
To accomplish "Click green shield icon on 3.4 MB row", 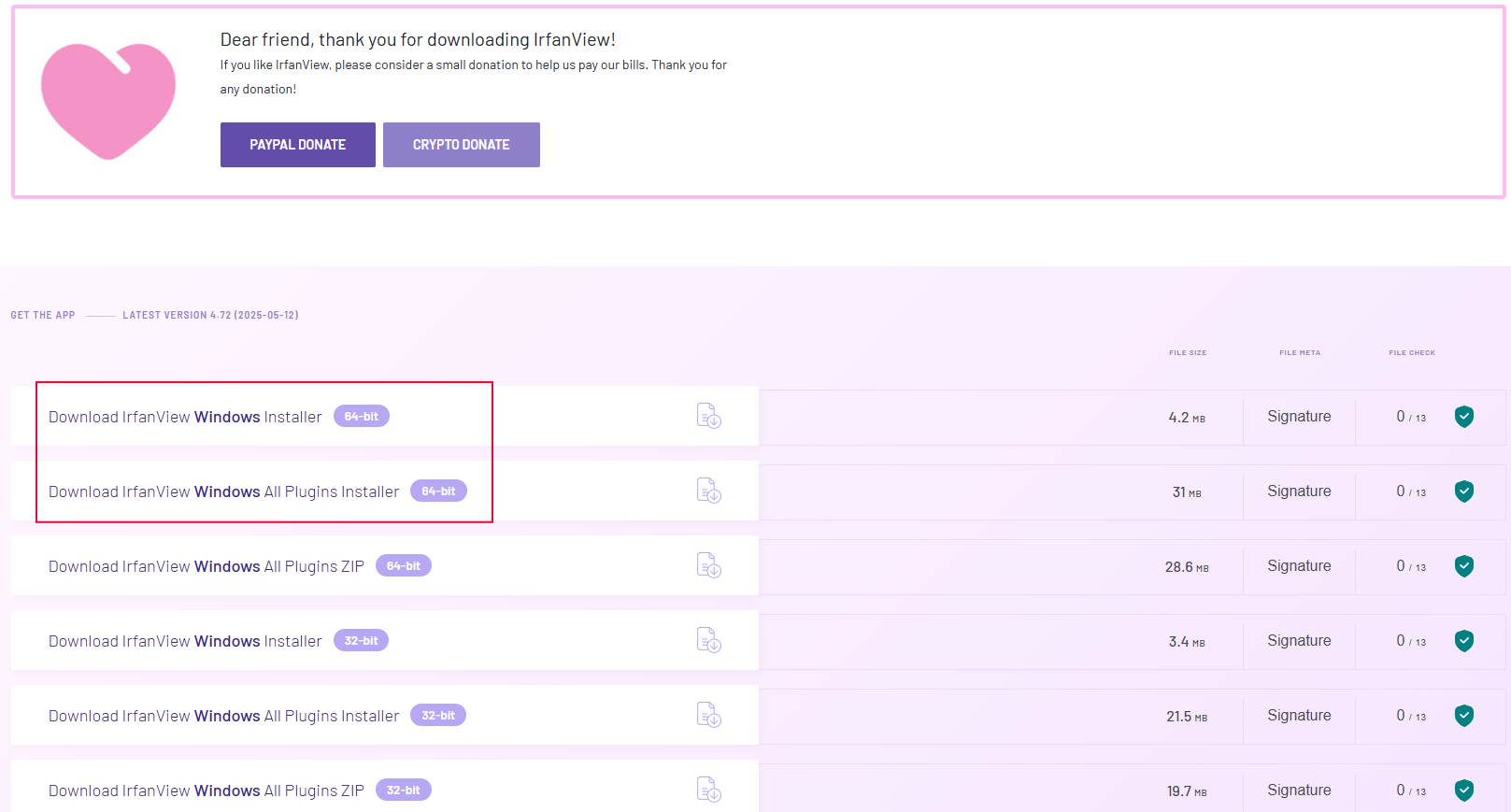I will pyautogui.click(x=1464, y=641).
